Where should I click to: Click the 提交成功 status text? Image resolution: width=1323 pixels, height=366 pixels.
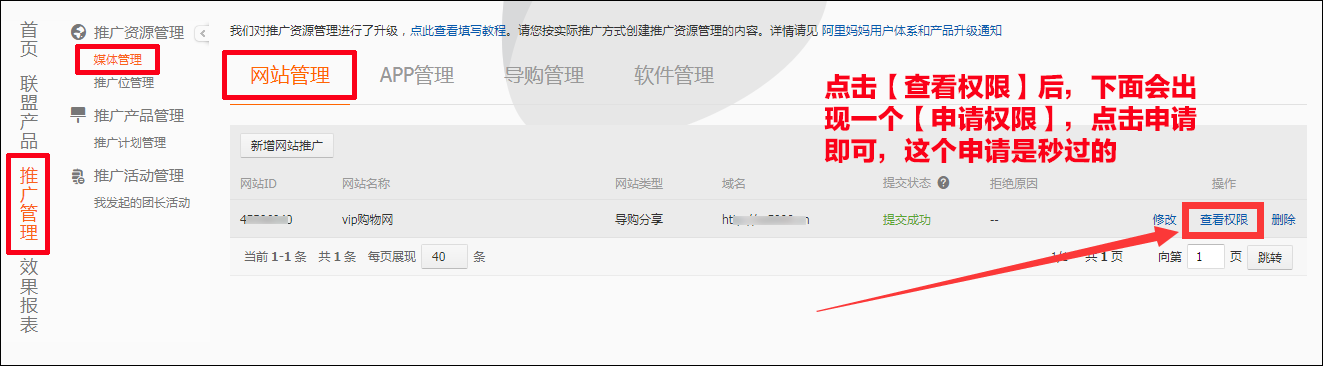pyautogui.click(x=906, y=219)
